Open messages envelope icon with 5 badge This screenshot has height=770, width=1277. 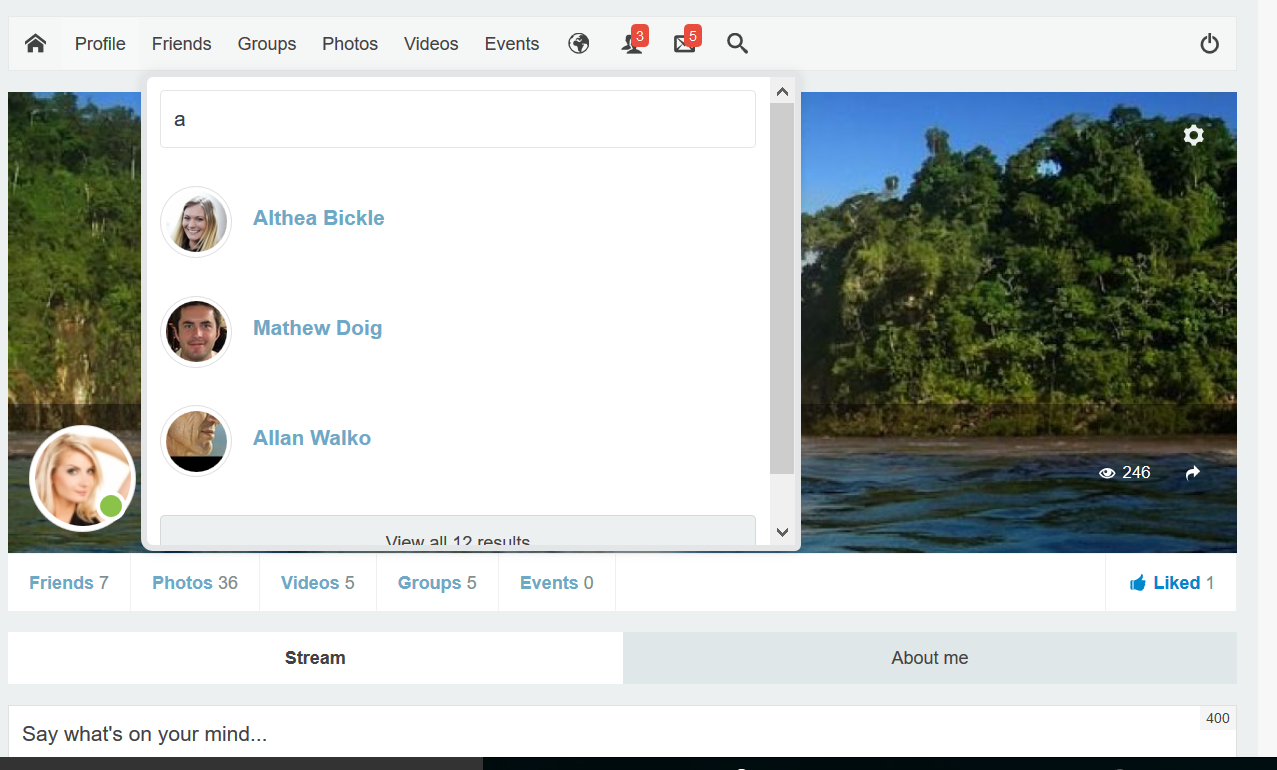point(685,44)
